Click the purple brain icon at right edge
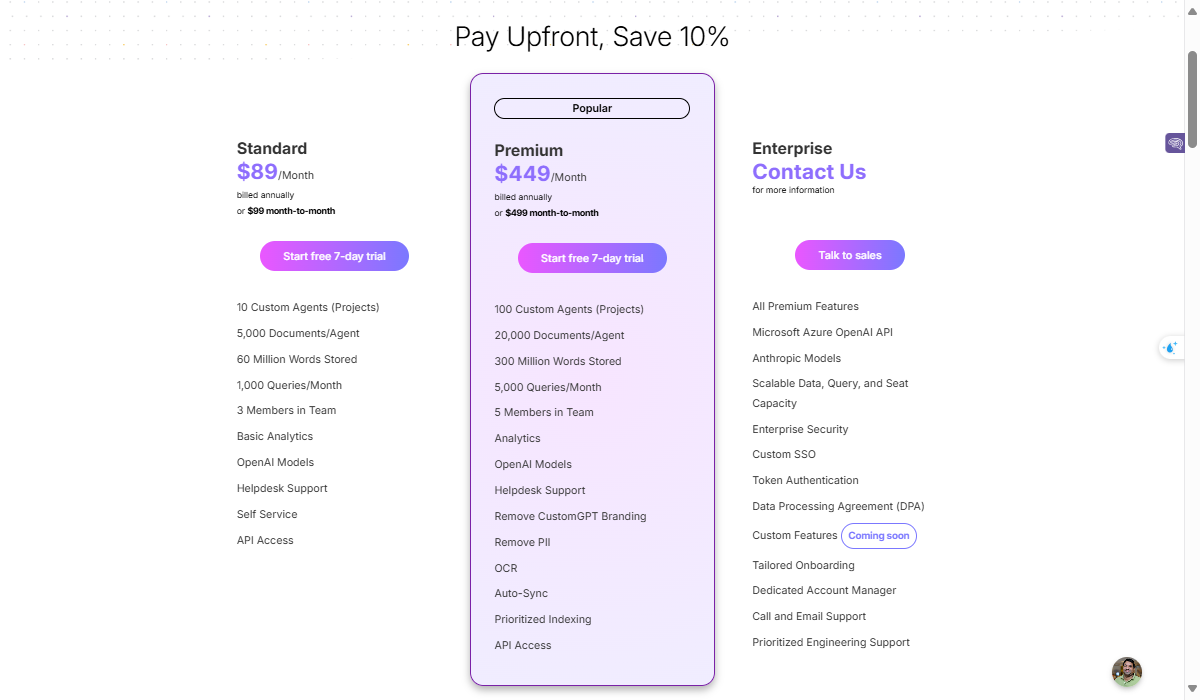 (1175, 143)
